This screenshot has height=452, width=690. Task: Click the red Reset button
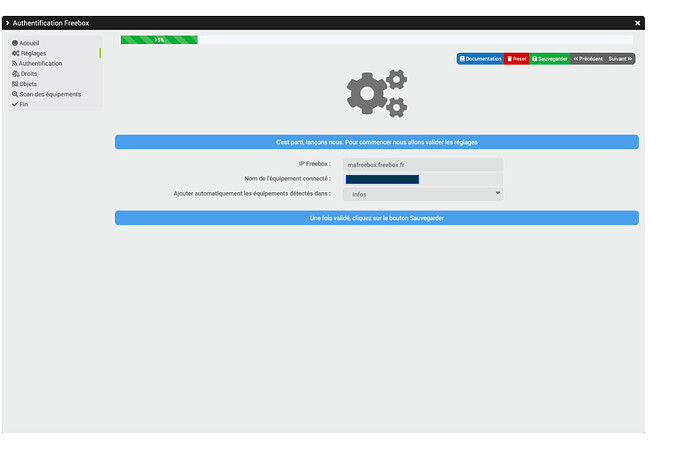(517, 59)
